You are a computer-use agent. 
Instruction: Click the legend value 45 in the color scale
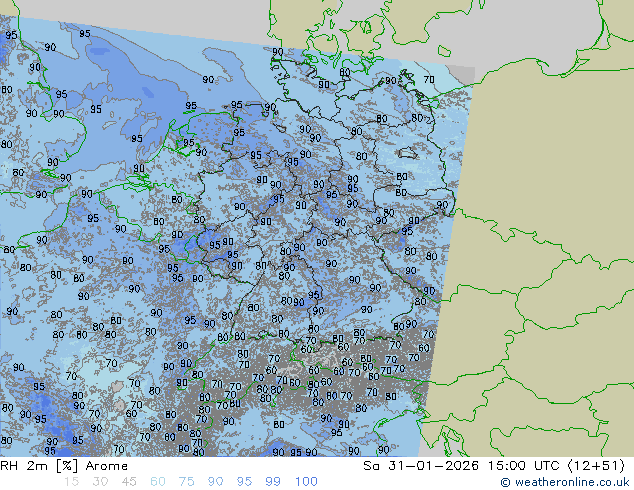pos(129,482)
